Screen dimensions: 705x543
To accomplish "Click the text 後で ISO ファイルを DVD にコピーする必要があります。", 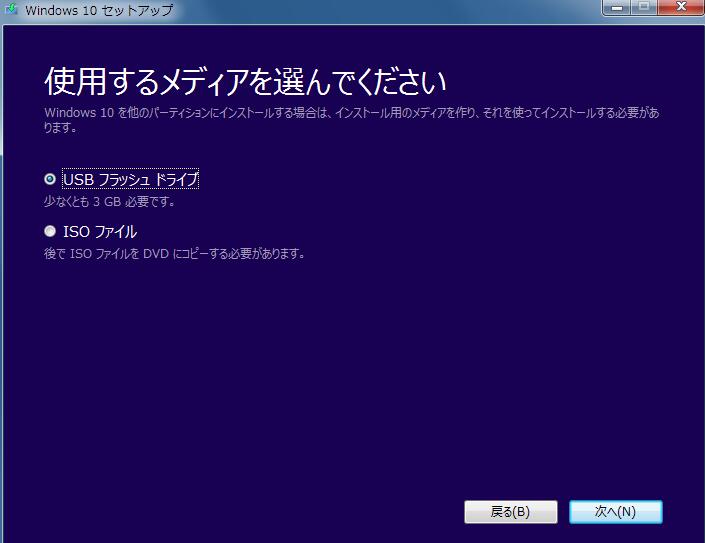I will click(174, 254).
